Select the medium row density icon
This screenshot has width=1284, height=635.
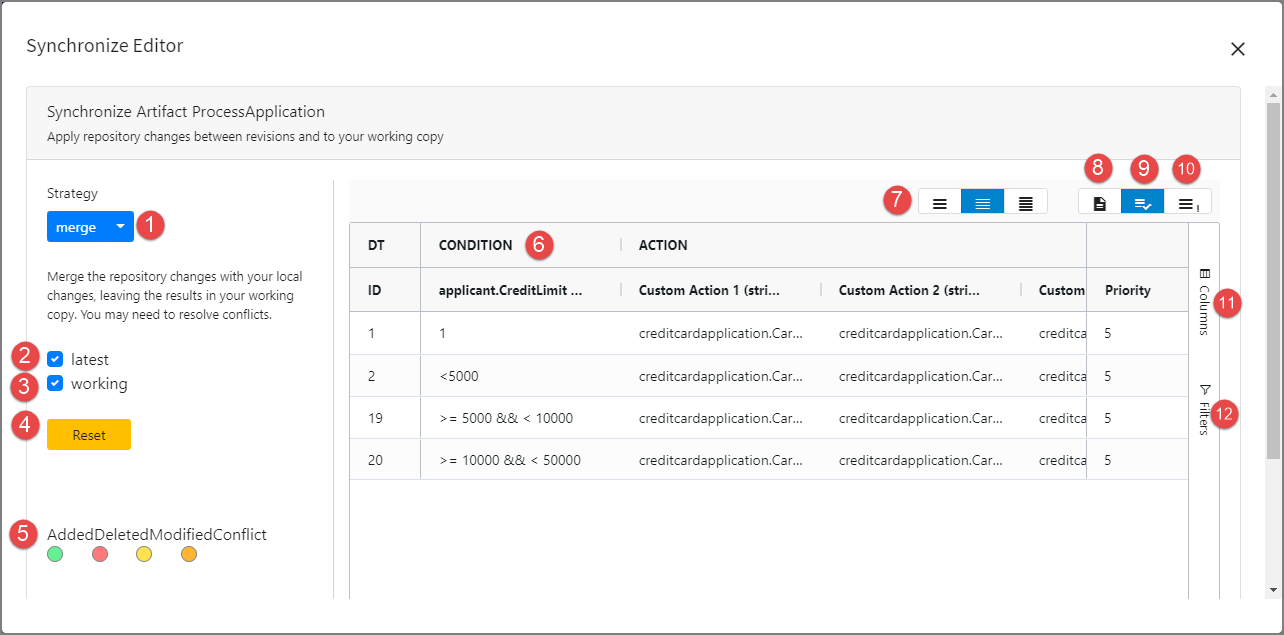click(982, 203)
